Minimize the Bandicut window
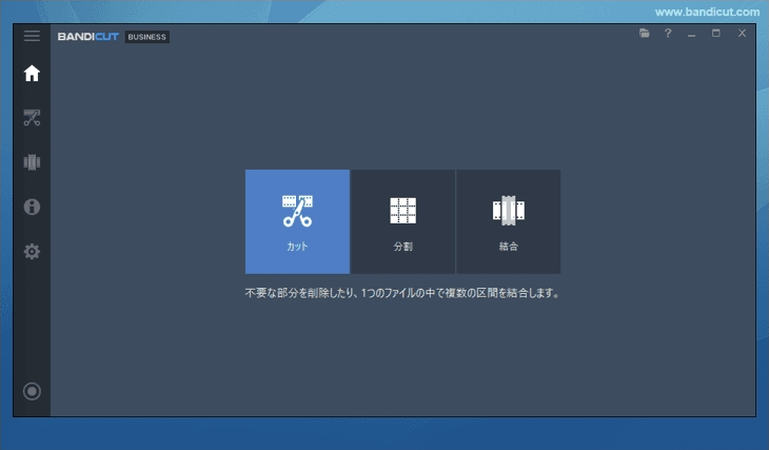This screenshot has height=450, width=769. 691,34
